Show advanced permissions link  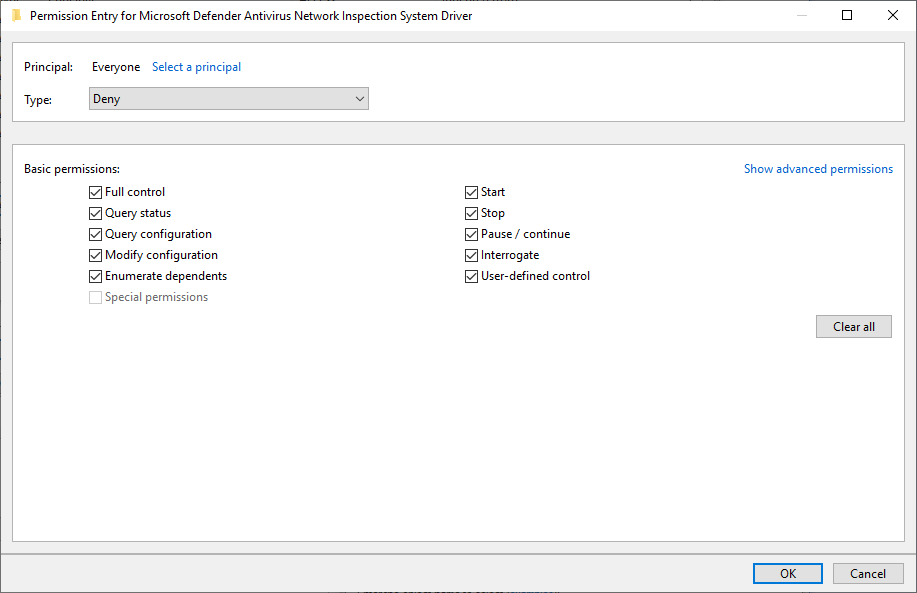tap(818, 169)
